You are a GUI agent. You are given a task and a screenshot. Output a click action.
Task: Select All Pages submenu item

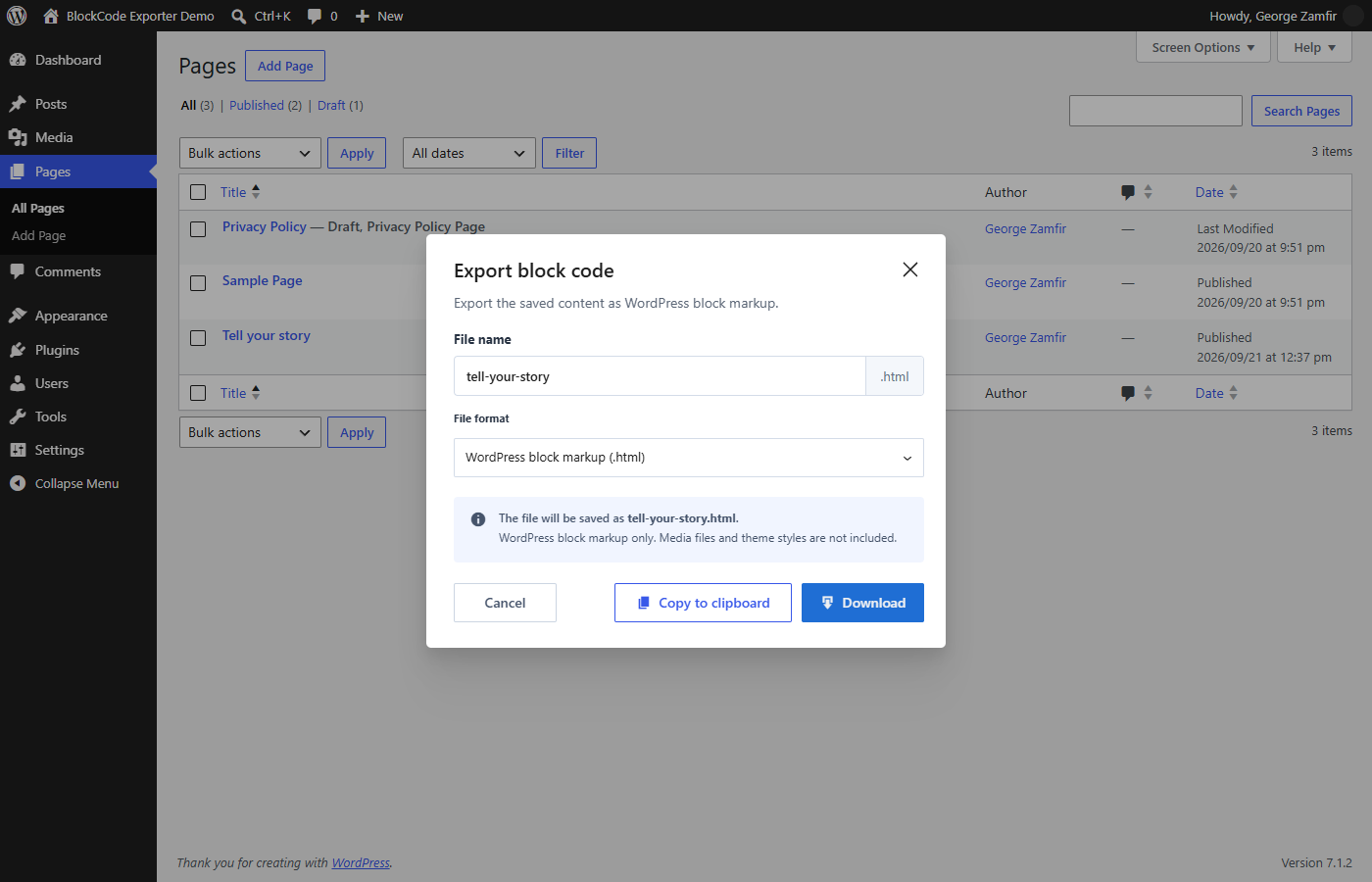[38, 208]
